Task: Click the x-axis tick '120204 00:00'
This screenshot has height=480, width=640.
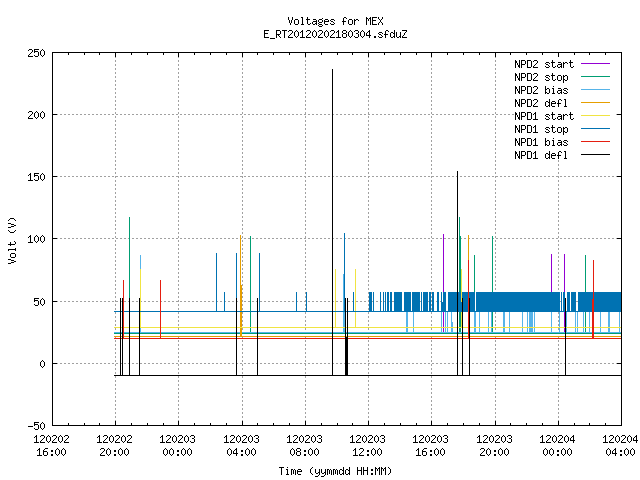Action: point(558,446)
